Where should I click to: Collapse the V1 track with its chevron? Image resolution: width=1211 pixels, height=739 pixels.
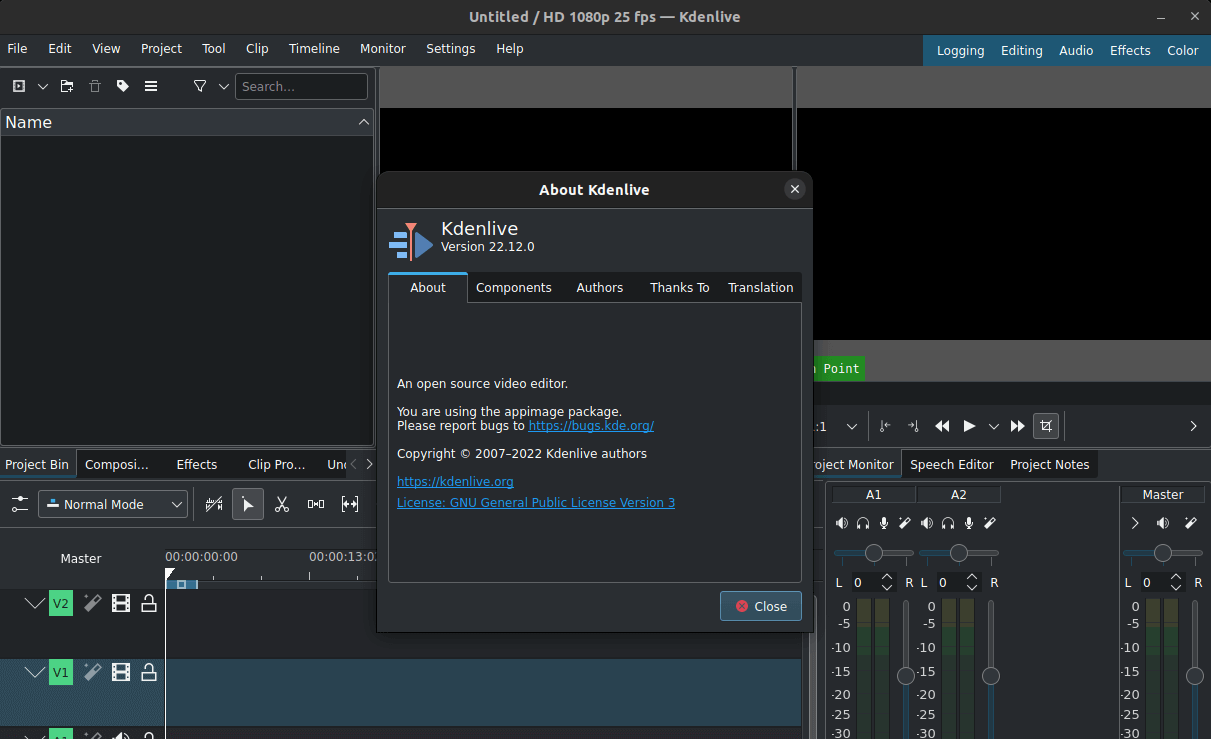click(35, 672)
